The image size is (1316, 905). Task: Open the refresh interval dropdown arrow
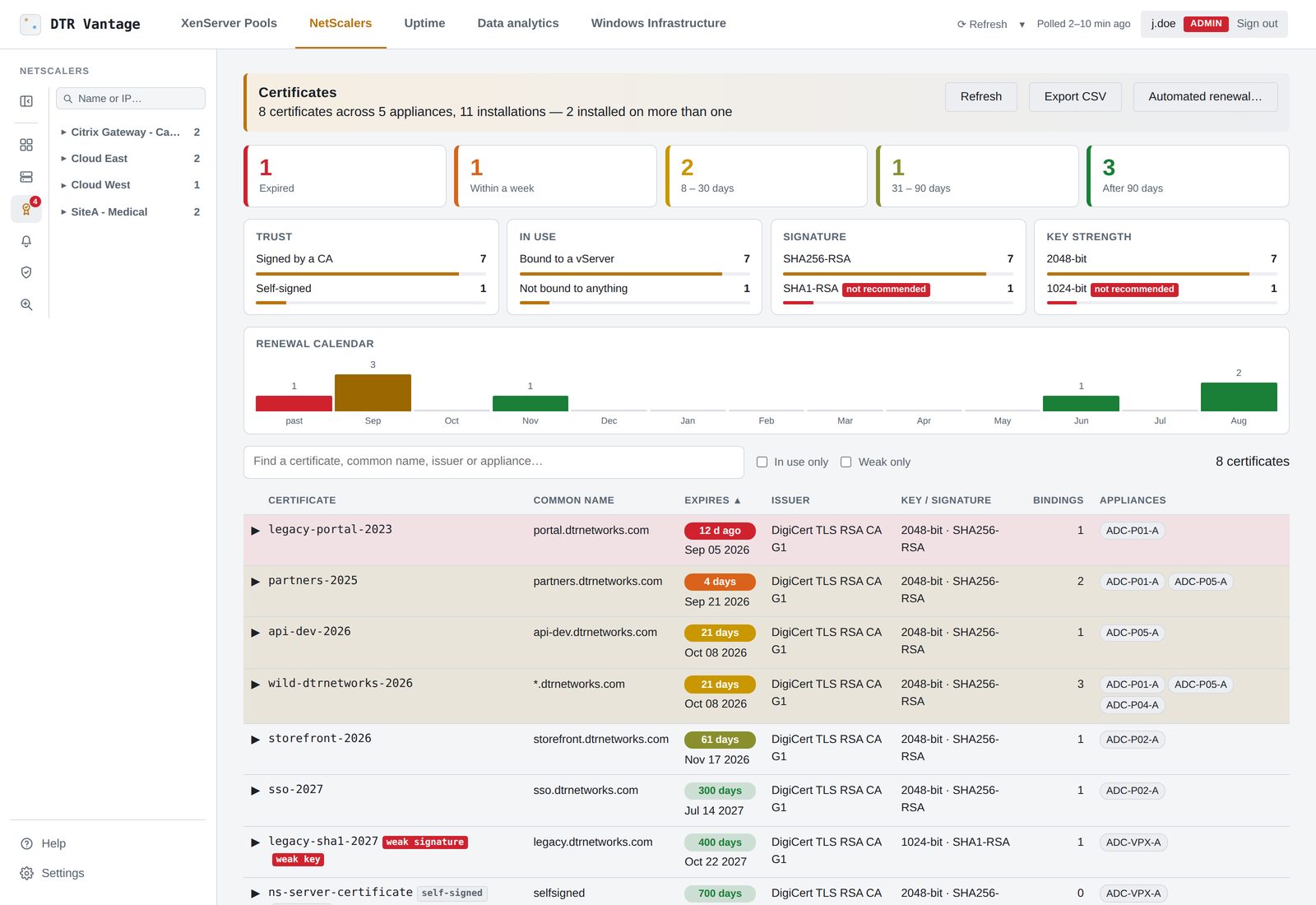1022,25
